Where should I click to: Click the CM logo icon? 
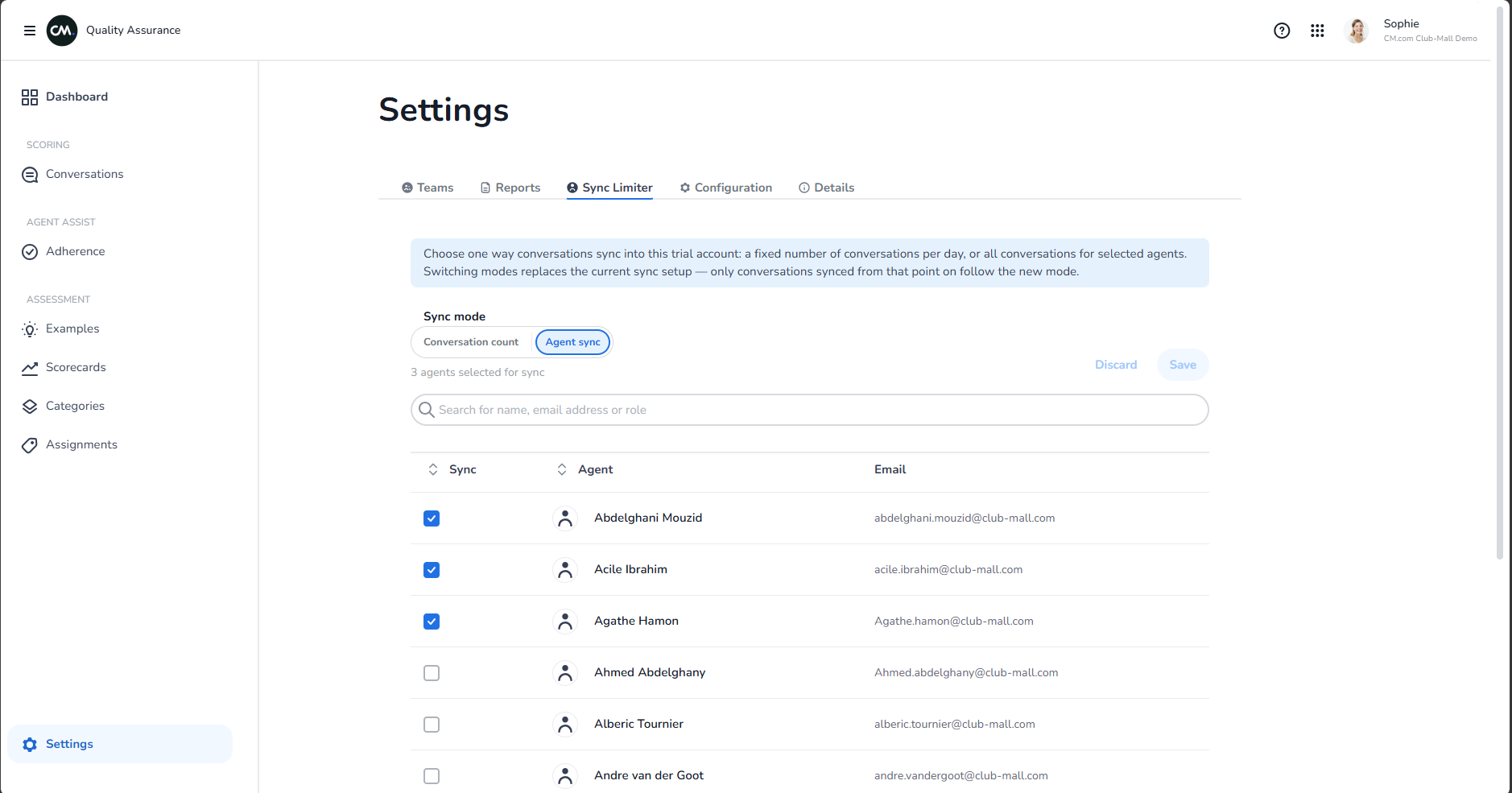click(62, 31)
